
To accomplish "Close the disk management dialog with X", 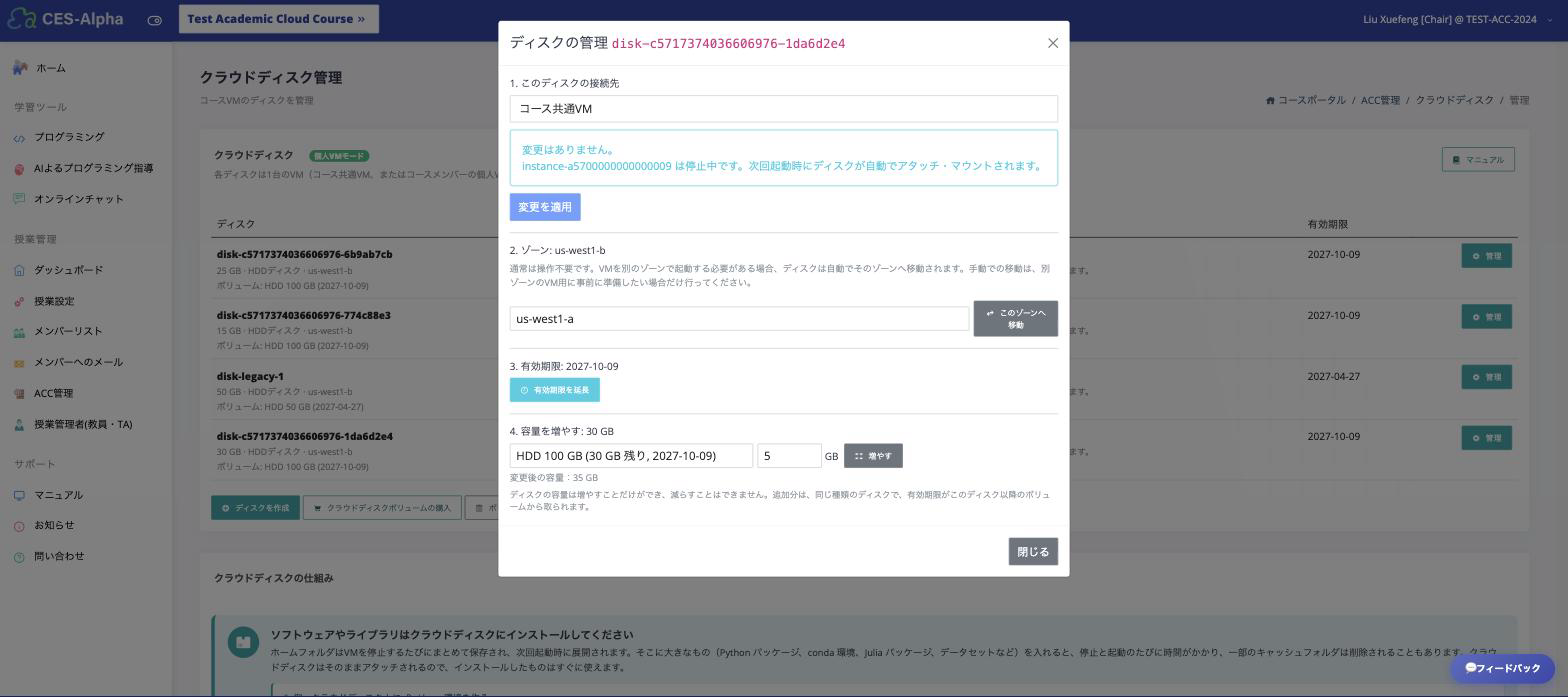I will pyautogui.click(x=1052, y=43).
